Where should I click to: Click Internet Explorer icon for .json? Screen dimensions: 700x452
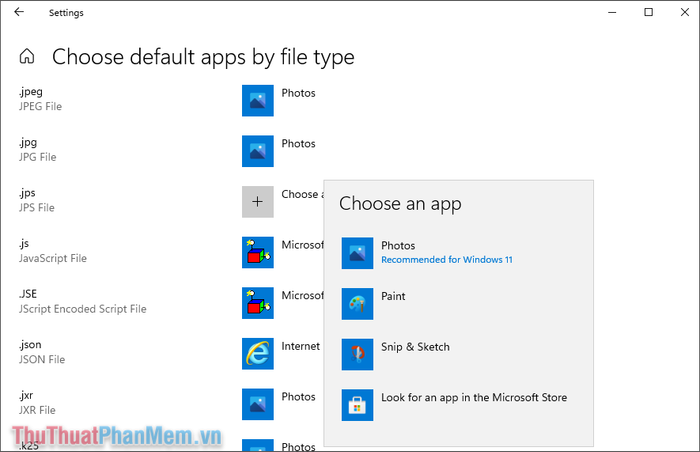(258, 354)
